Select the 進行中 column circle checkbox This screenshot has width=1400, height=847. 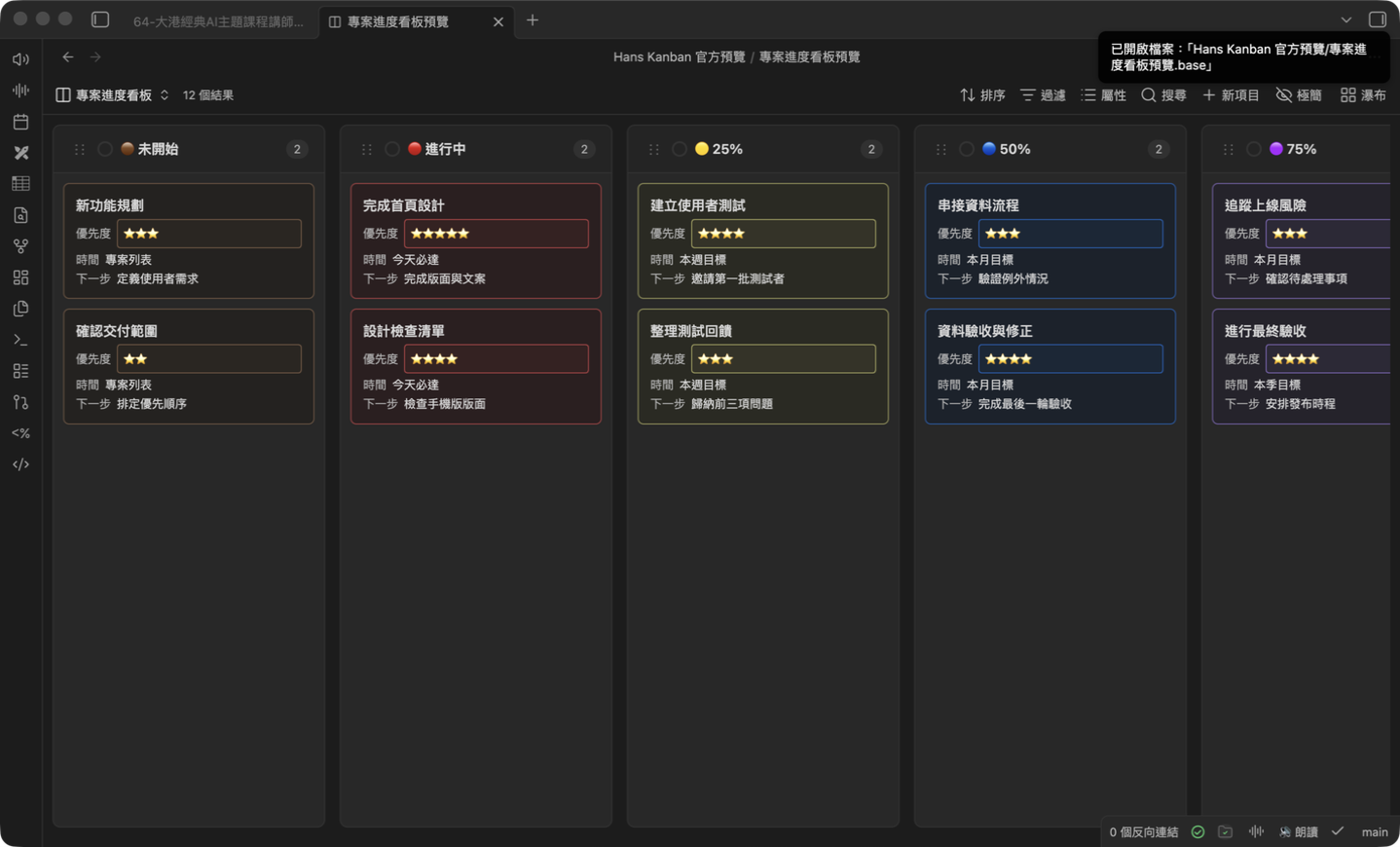[392, 149]
